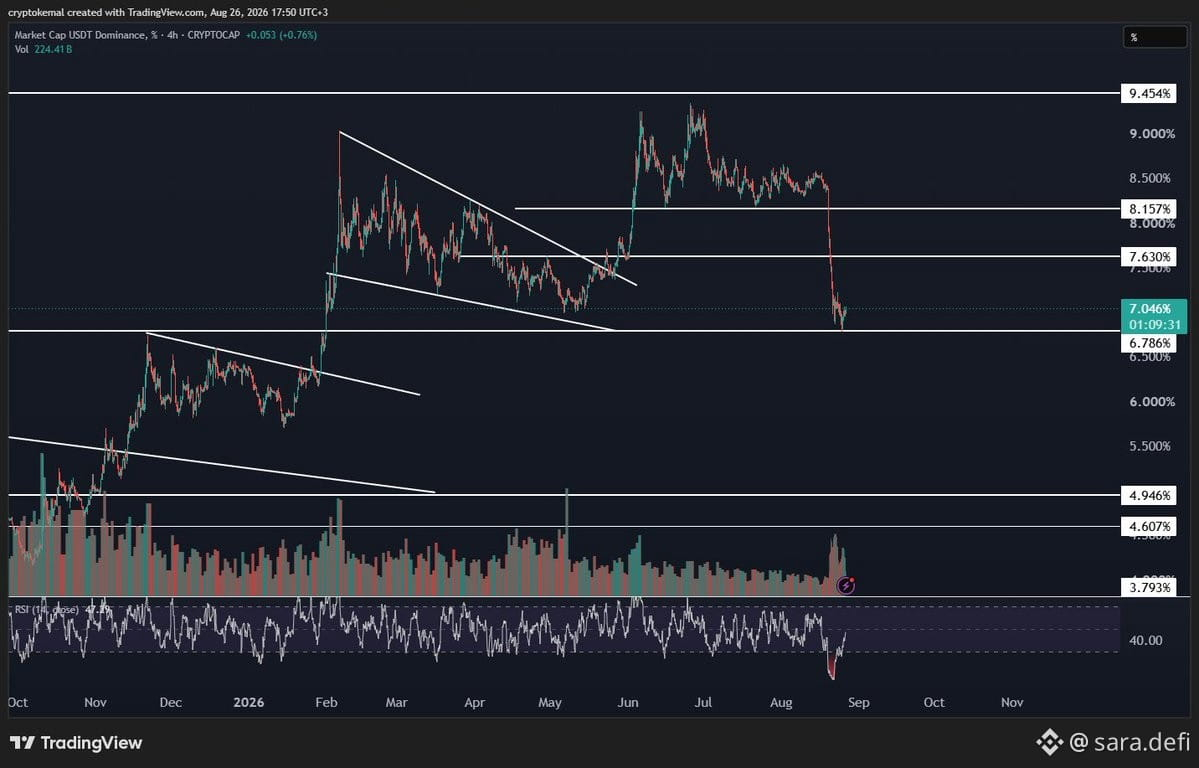Click the Feb label on time axis
Viewport: 1199px width, 768px height.
click(326, 702)
